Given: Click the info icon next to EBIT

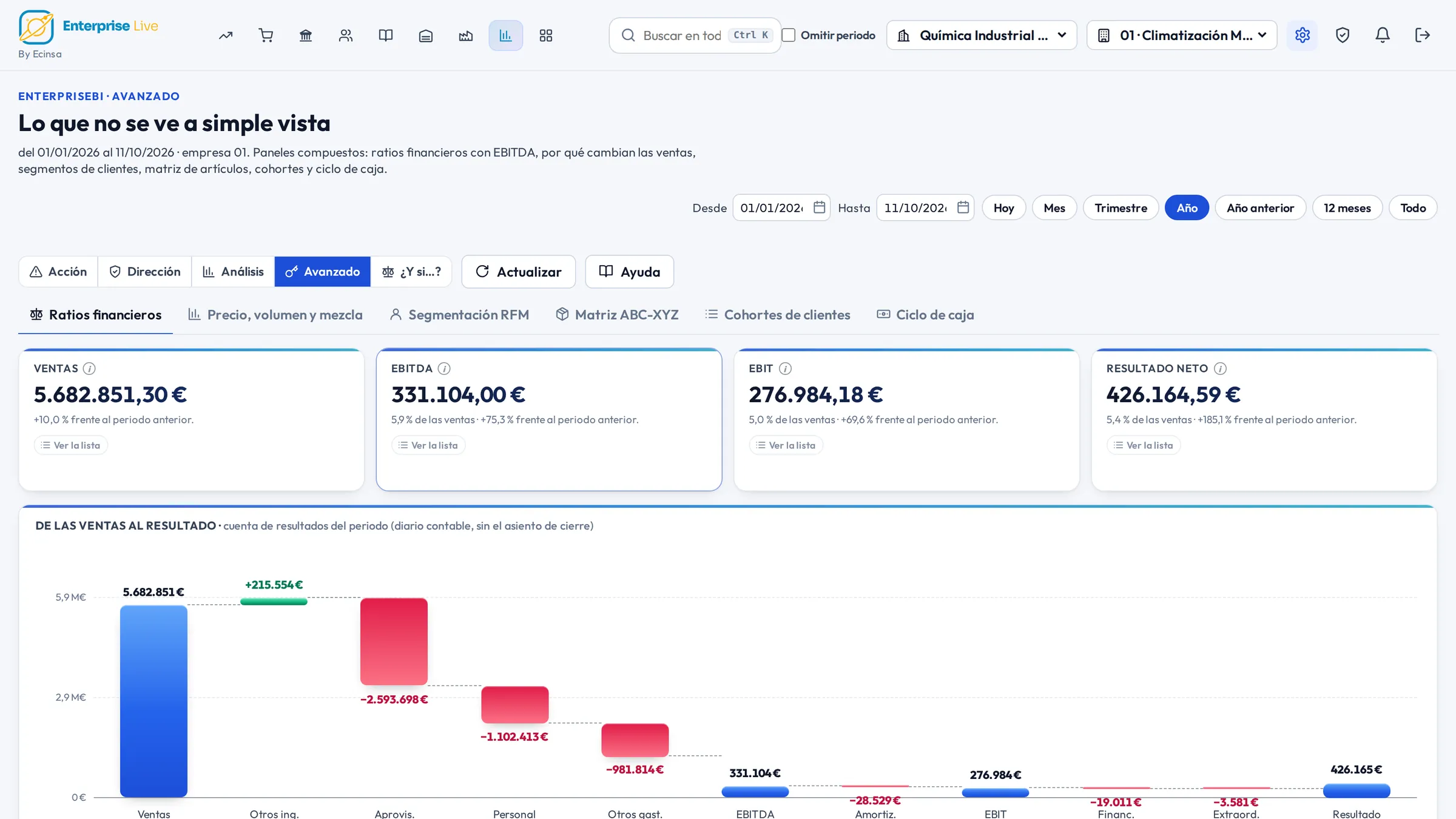Looking at the screenshot, I should click(785, 368).
